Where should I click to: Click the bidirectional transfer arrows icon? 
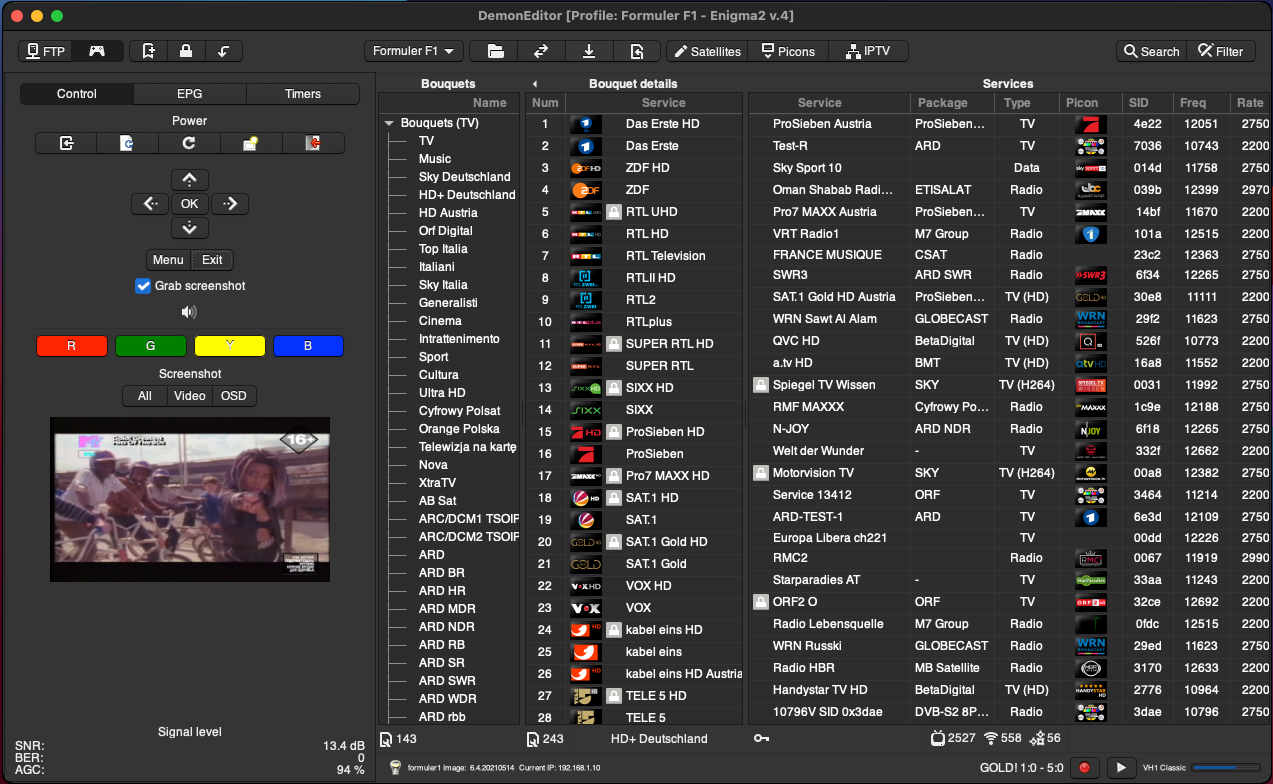[x=541, y=51]
